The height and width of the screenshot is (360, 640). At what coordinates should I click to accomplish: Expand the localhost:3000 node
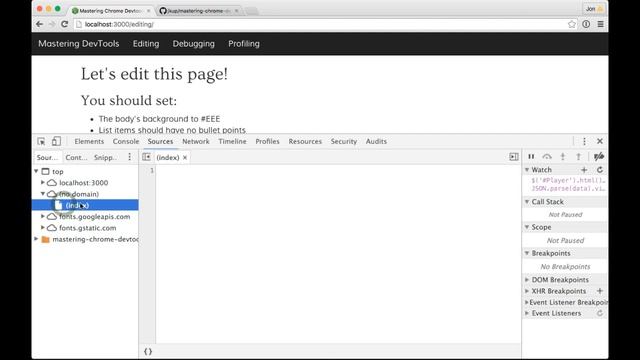tap(42, 182)
